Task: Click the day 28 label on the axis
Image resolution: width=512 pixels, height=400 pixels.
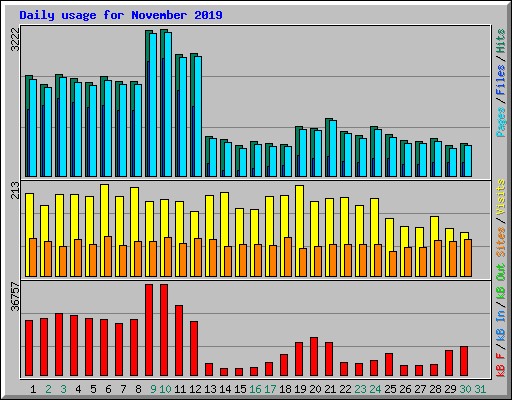Action: [x=435, y=389]
